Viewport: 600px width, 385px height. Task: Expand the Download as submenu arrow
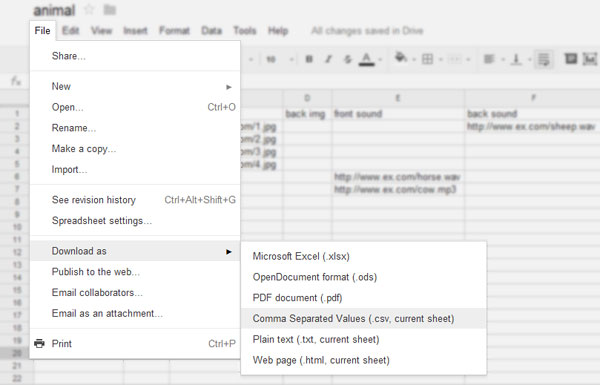pyautogui.click(x=229, y=251)
